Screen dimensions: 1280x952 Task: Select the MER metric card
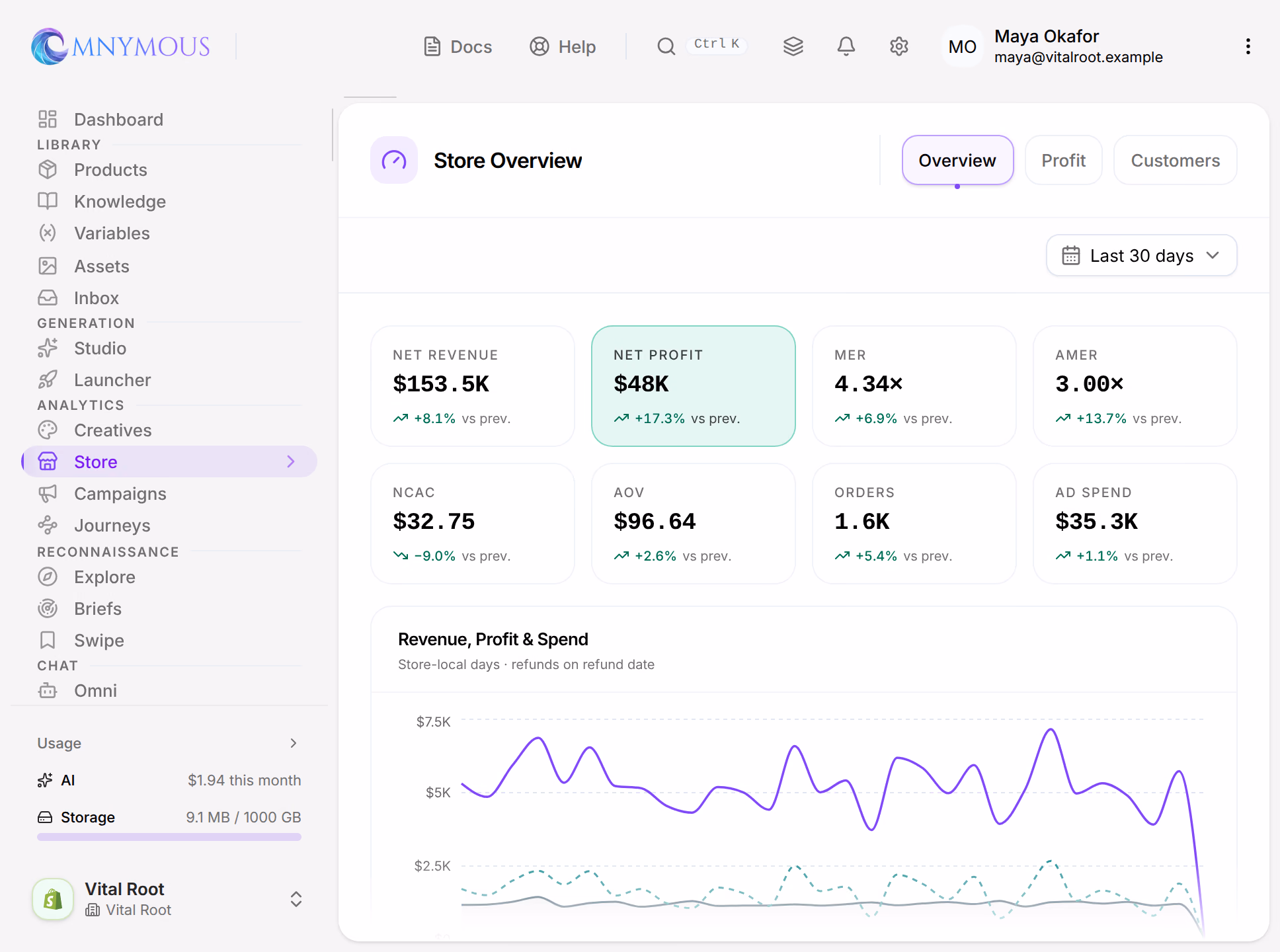(x=914, y=386)
